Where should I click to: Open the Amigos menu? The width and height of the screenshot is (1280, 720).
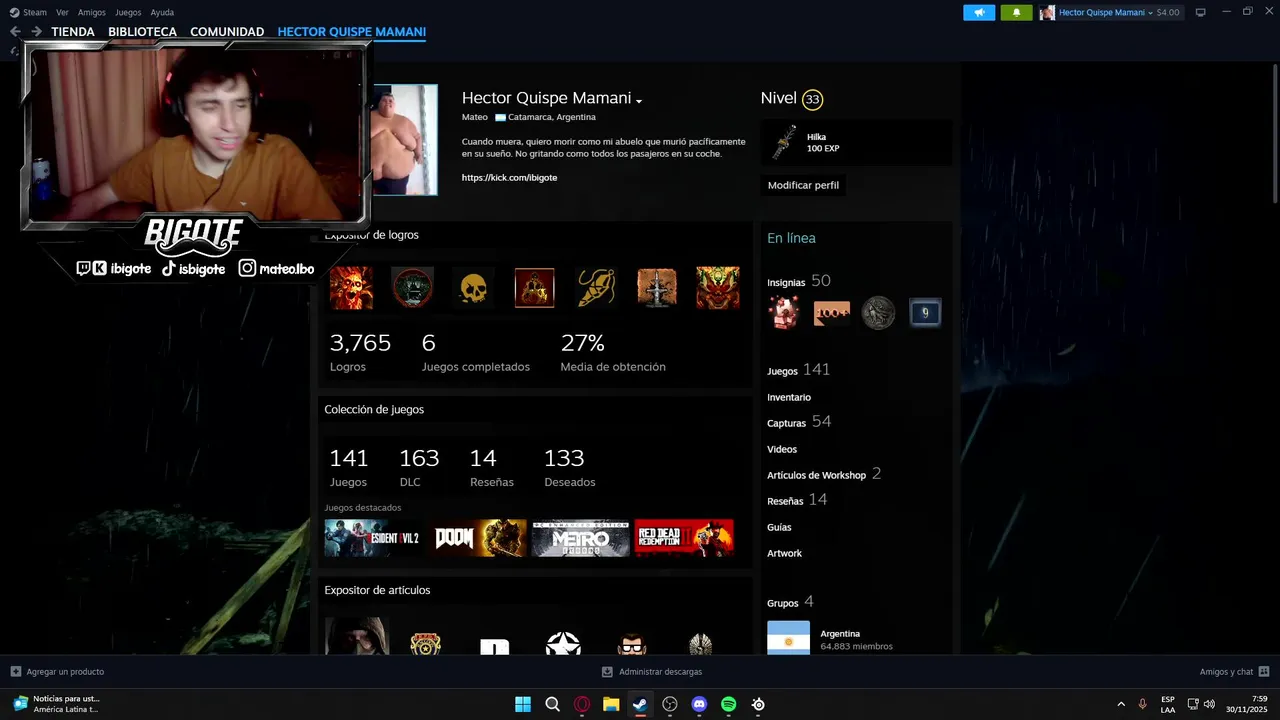coord(92,12)
